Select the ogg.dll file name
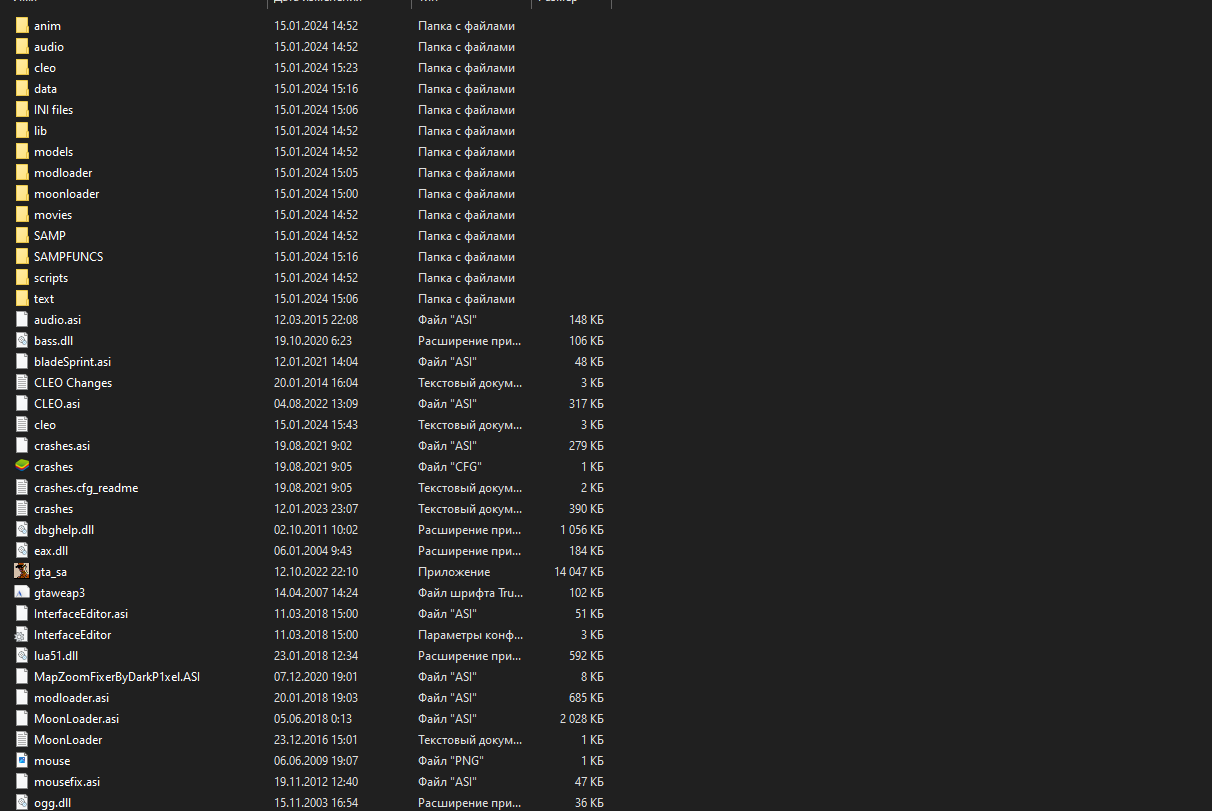This screenshot has width=1212, height=811. (x=52, y=803)
